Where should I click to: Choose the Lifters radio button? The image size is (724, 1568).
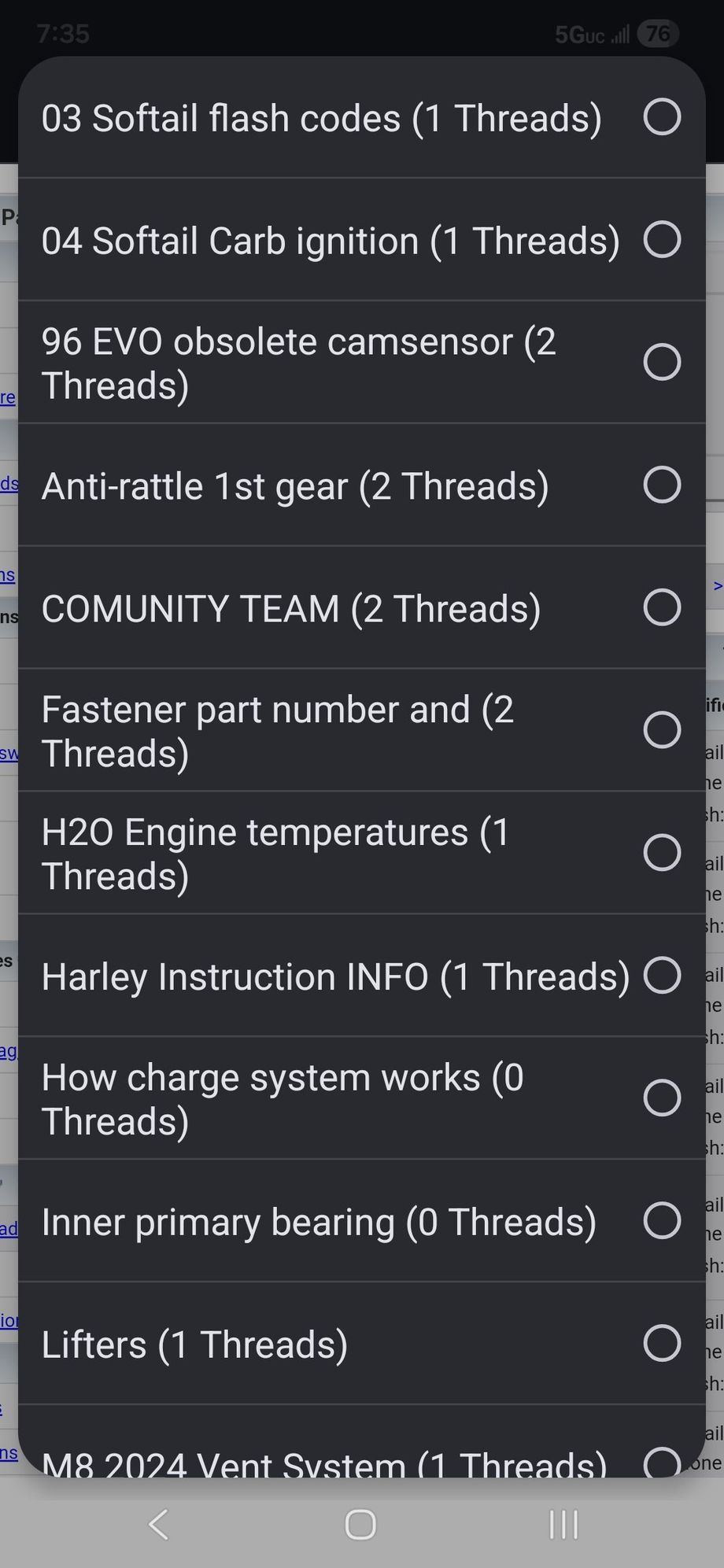coord(662,1344)
